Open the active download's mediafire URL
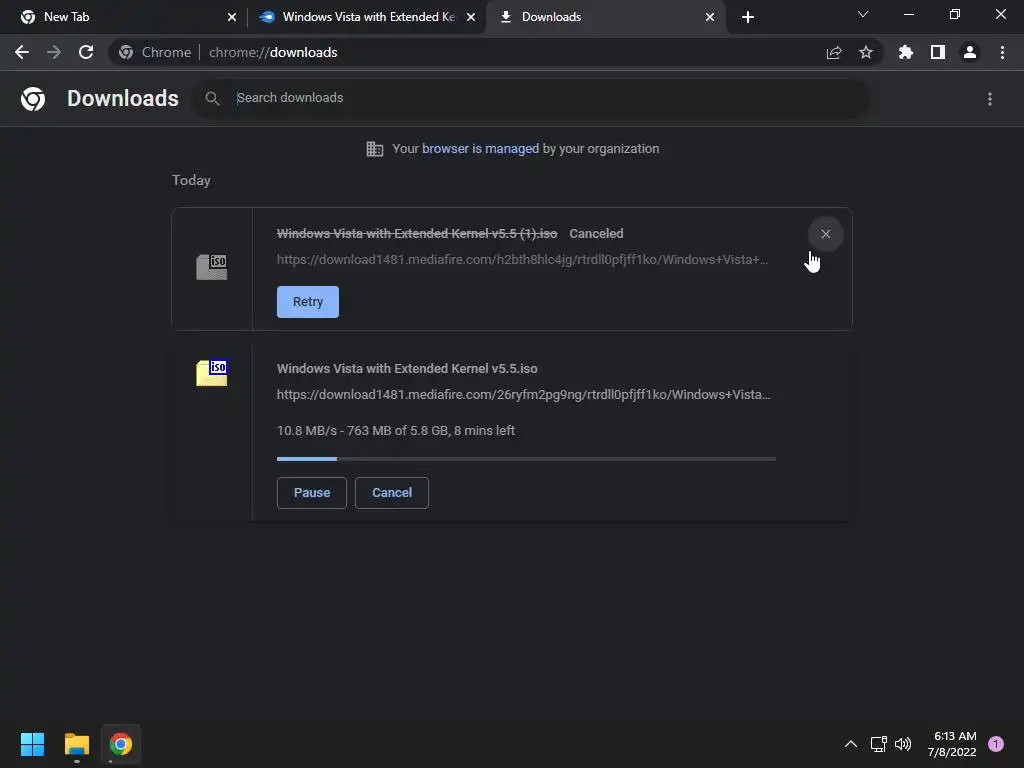The height and width of the screenshot is (768, 1024). click(524, 394)
